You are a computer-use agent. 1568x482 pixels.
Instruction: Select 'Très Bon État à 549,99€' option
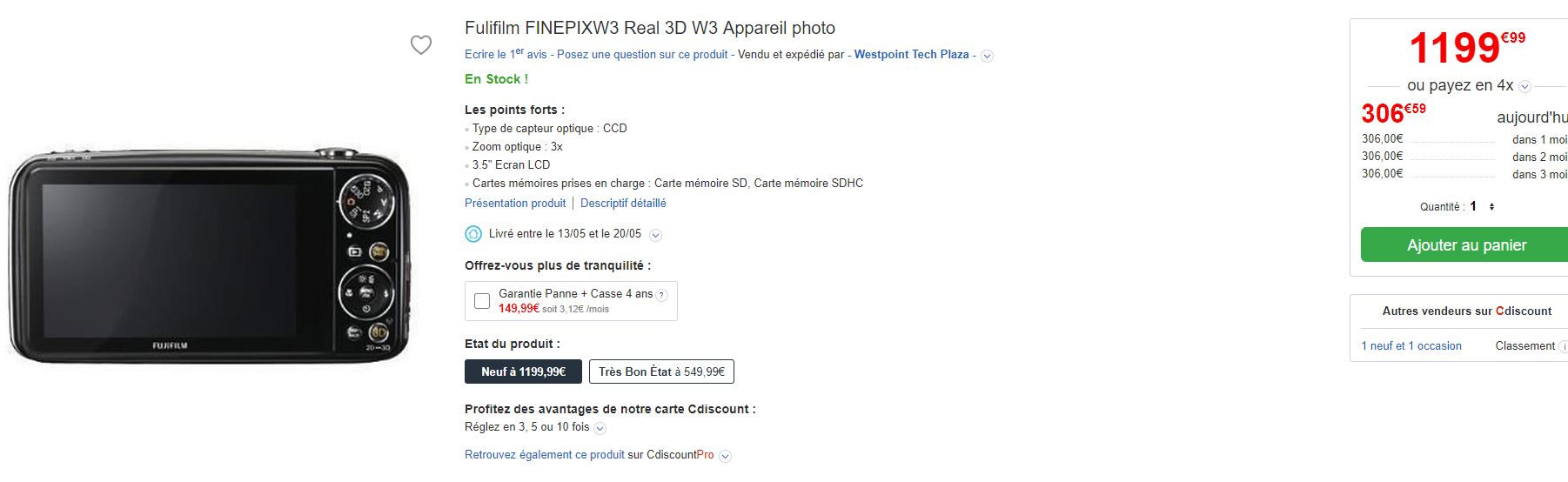[661, 372]
